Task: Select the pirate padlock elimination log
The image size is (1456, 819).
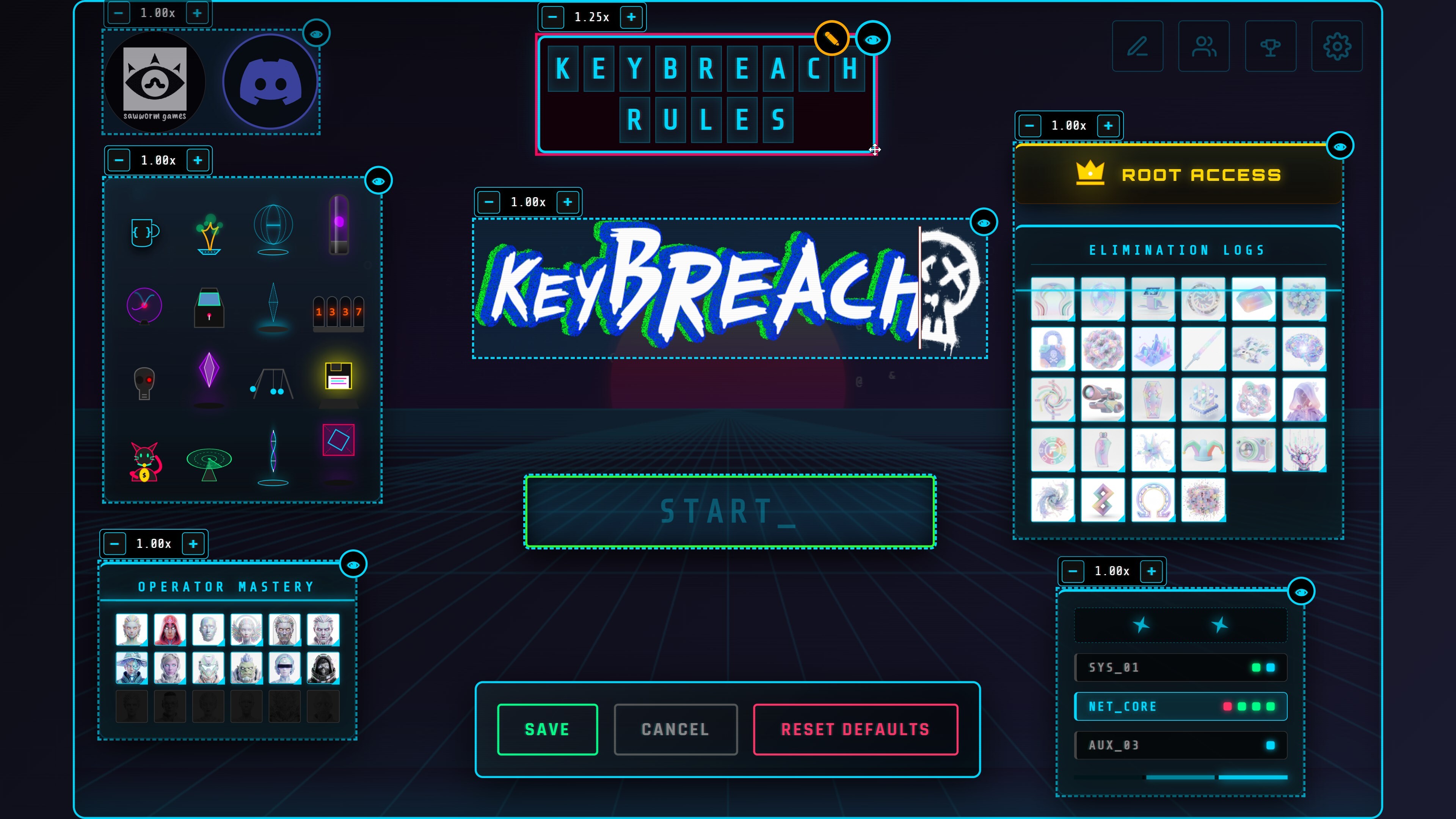Action: click(x=1053, y=349)
